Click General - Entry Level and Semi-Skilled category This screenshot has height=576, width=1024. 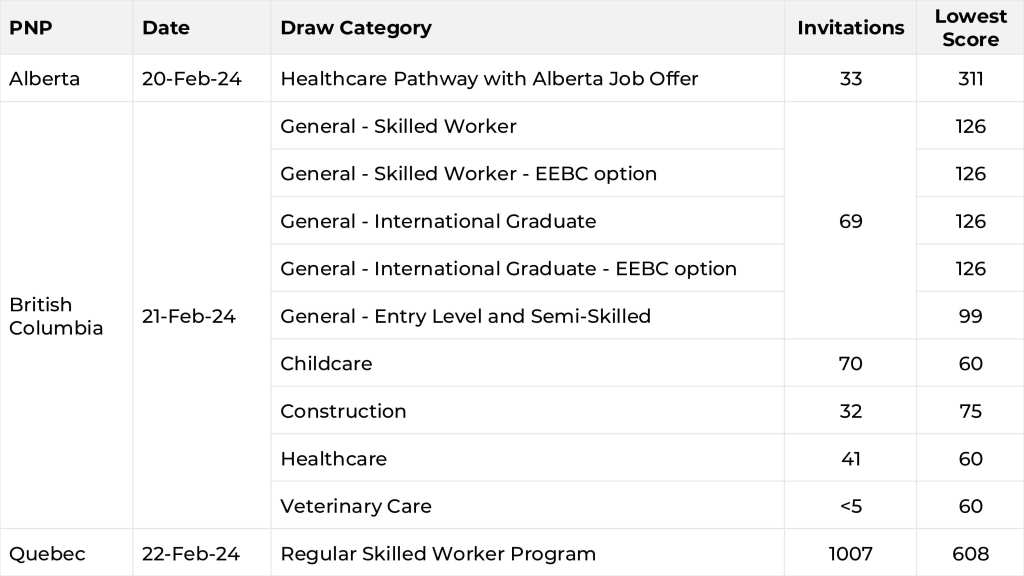465,316
